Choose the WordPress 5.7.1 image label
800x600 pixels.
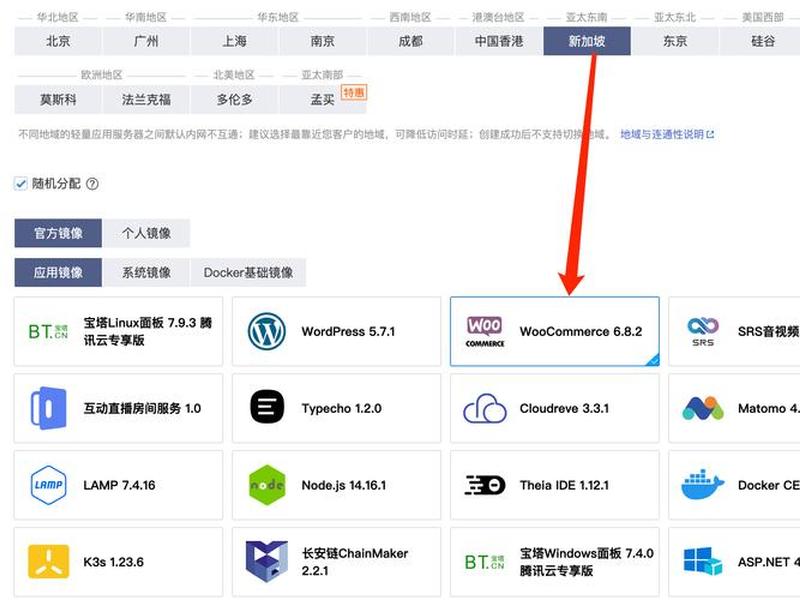pos(348,332)
